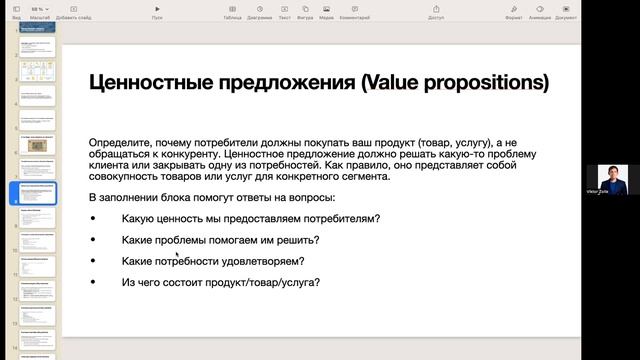Click bullet 'Какие потребности удовлетворяем?'
640x360 pixels.
pos(213,261)
